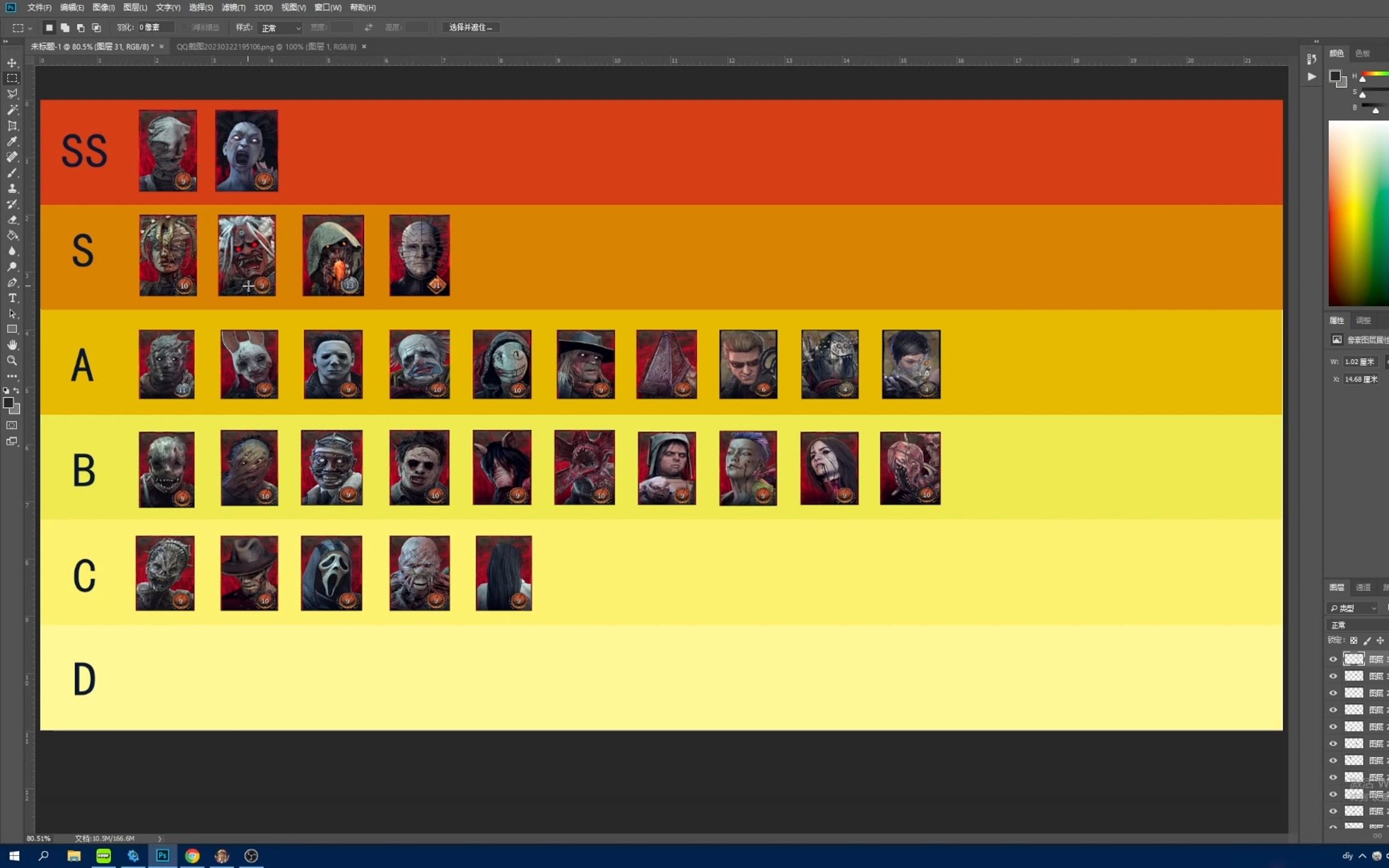
Task: Open the History panel icon
Action: coord(1311,59)
